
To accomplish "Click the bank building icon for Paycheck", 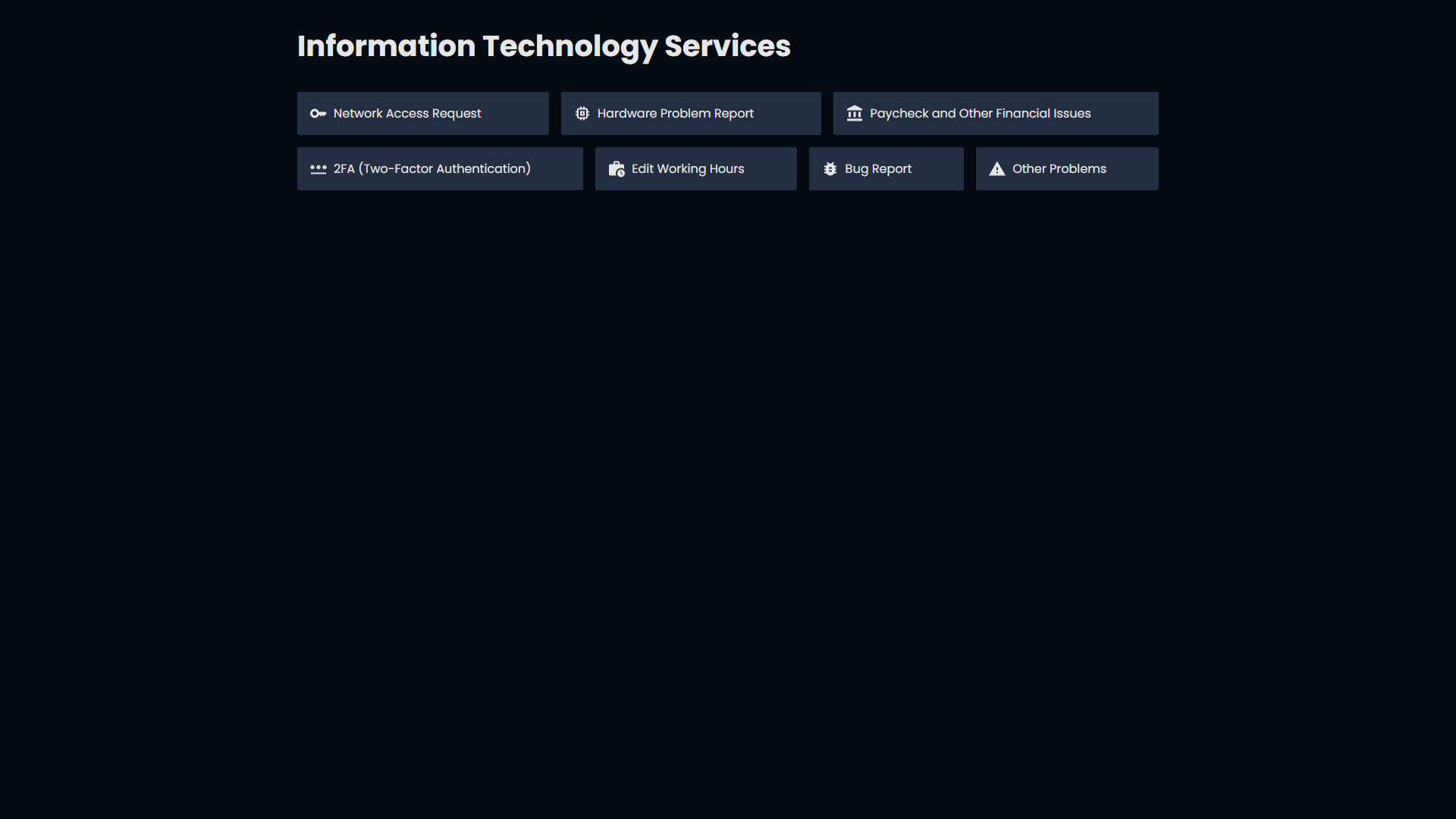I will (x=855, y=114).
